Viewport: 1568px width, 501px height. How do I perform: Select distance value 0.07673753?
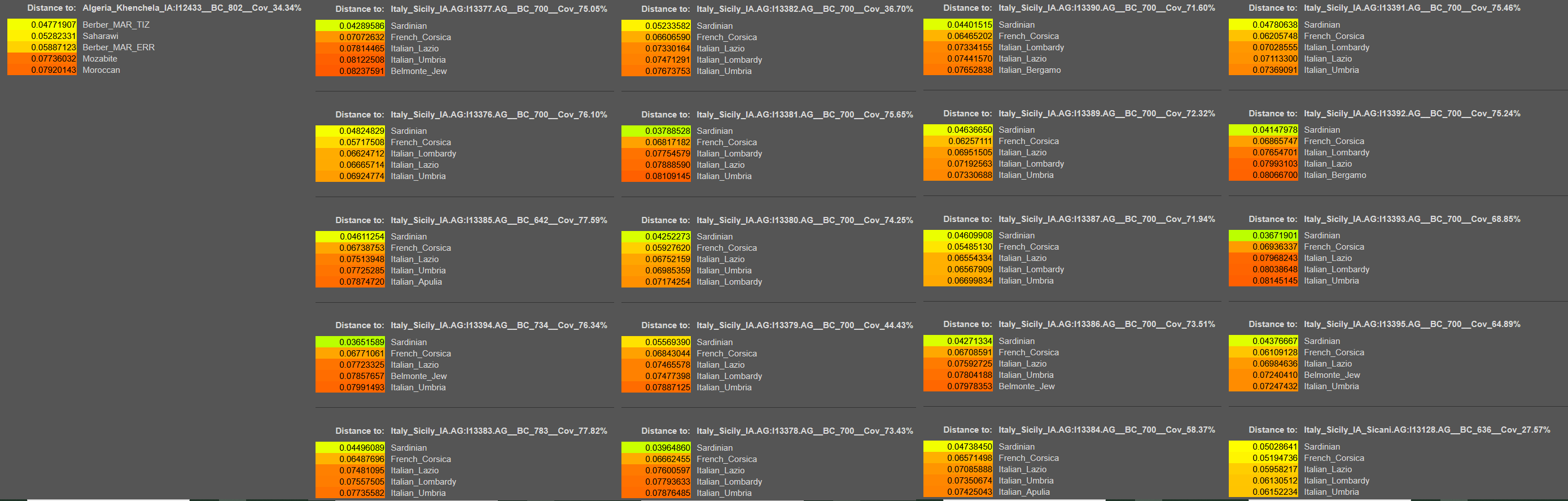click(x=656, y=71)
